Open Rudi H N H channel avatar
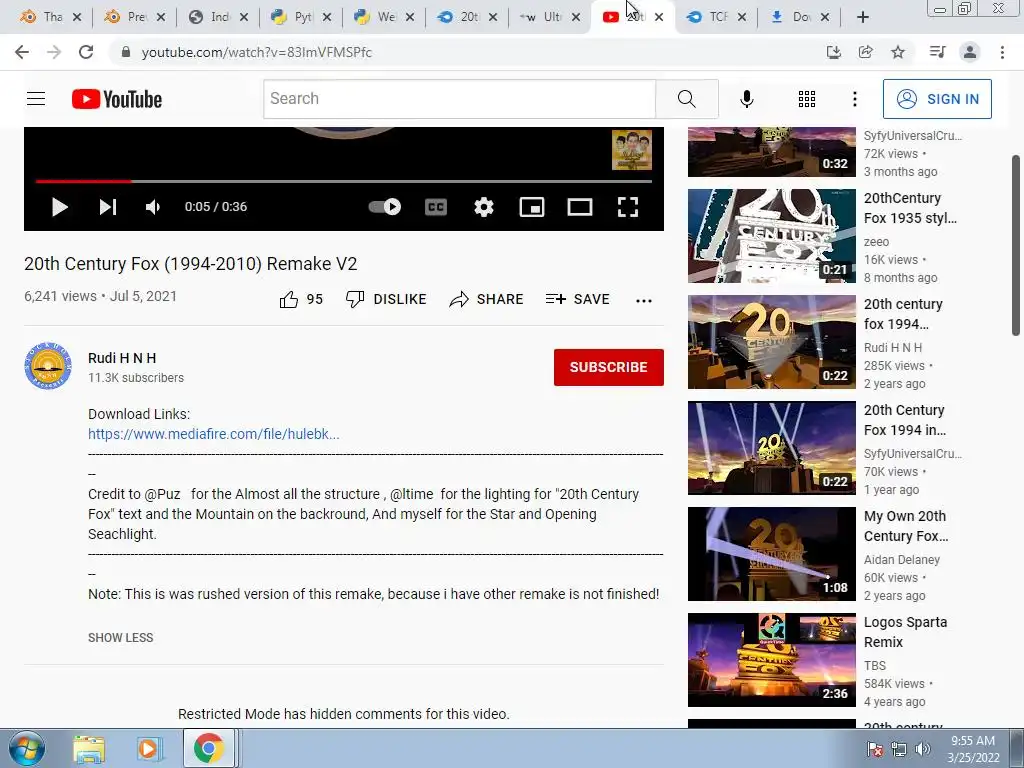This screenshot has width=1024, height=768. tap(48, 366)
